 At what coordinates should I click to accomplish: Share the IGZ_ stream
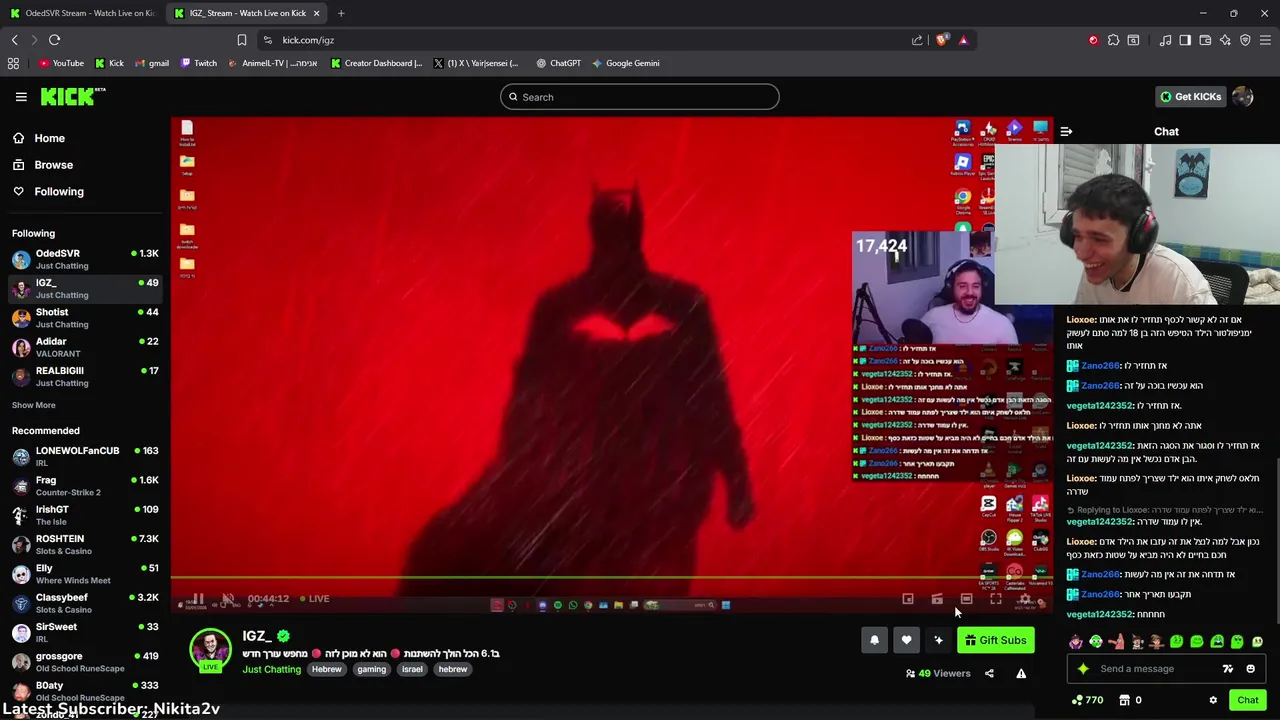[x=989, y=673]
